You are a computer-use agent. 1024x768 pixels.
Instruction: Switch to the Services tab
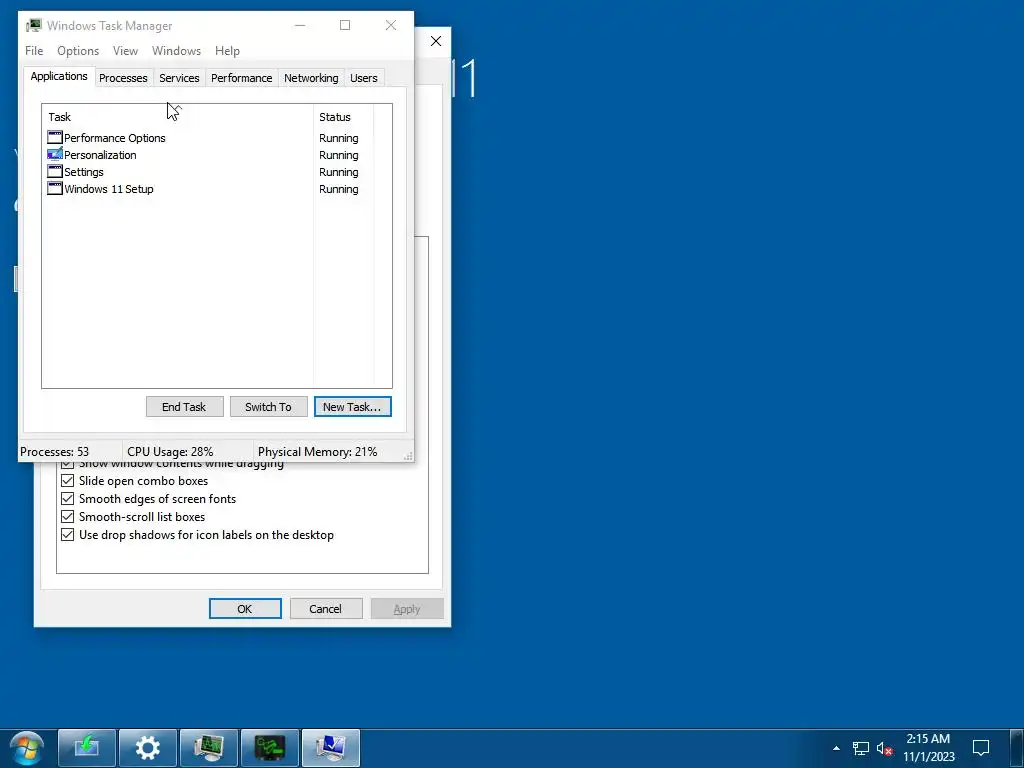179,78
